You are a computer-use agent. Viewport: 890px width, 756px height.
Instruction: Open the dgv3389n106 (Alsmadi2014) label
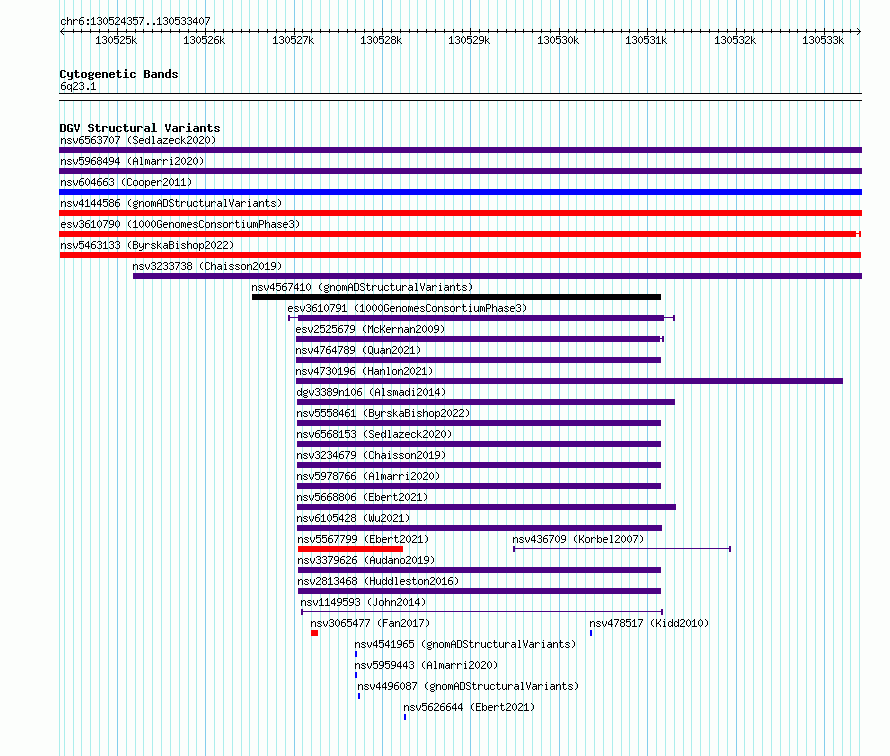pos(371,392)
